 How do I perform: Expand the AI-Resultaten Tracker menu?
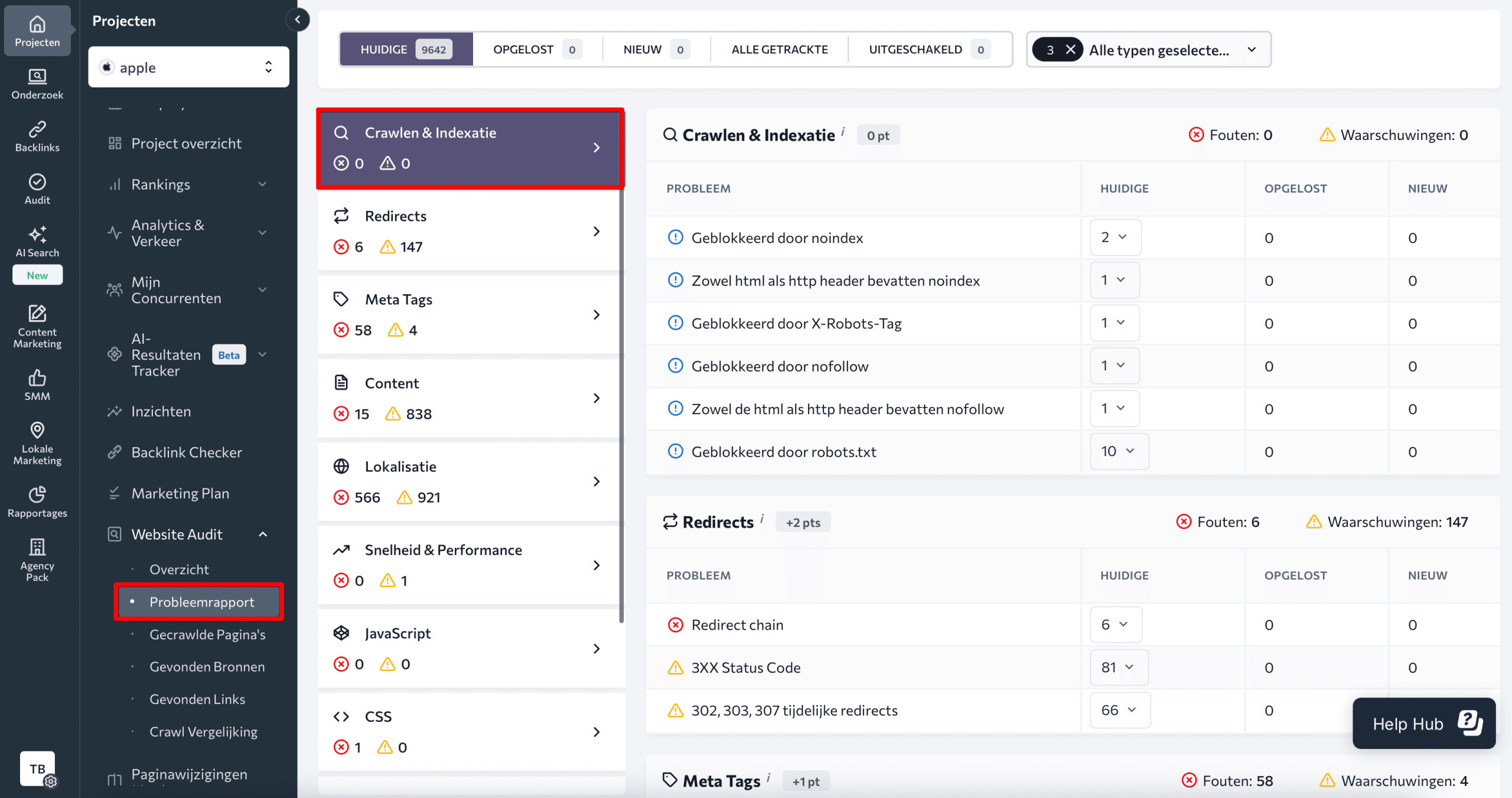[x=263, y=354]
